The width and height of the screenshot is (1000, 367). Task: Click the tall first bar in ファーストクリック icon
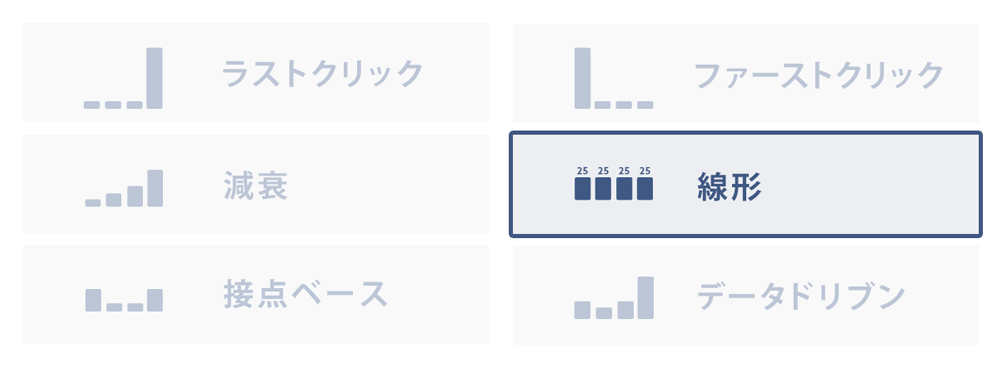pos(582,78)
